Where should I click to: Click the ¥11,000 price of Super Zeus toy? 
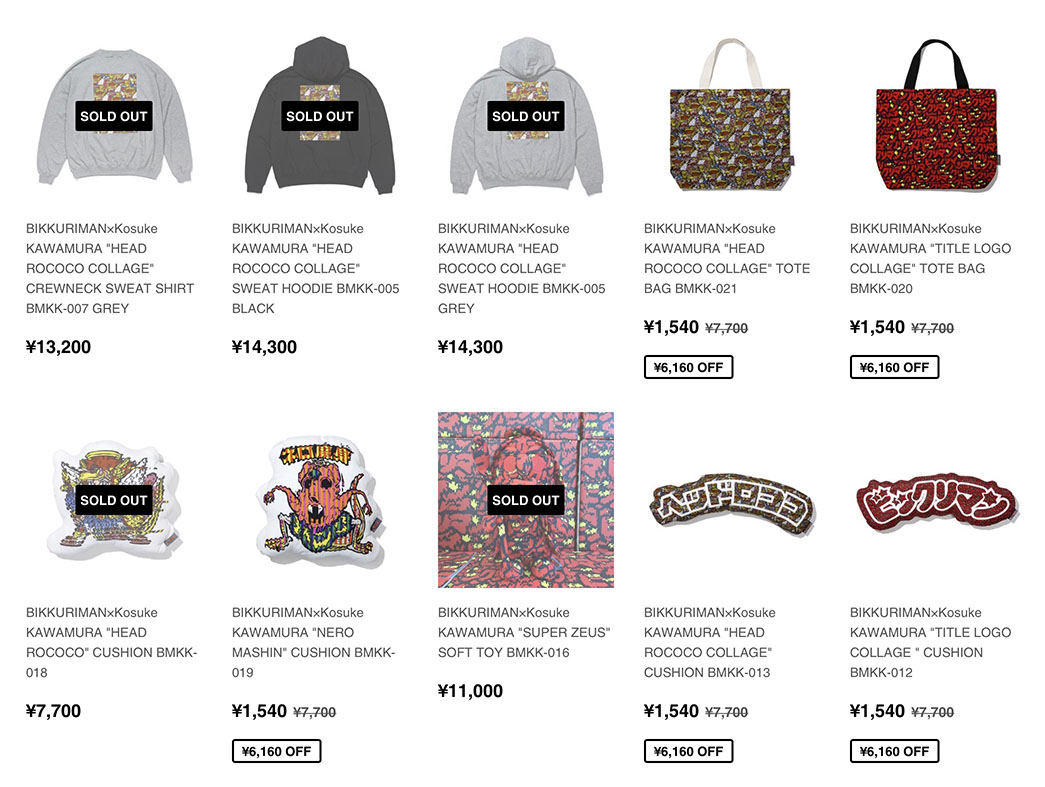point(471,691)
